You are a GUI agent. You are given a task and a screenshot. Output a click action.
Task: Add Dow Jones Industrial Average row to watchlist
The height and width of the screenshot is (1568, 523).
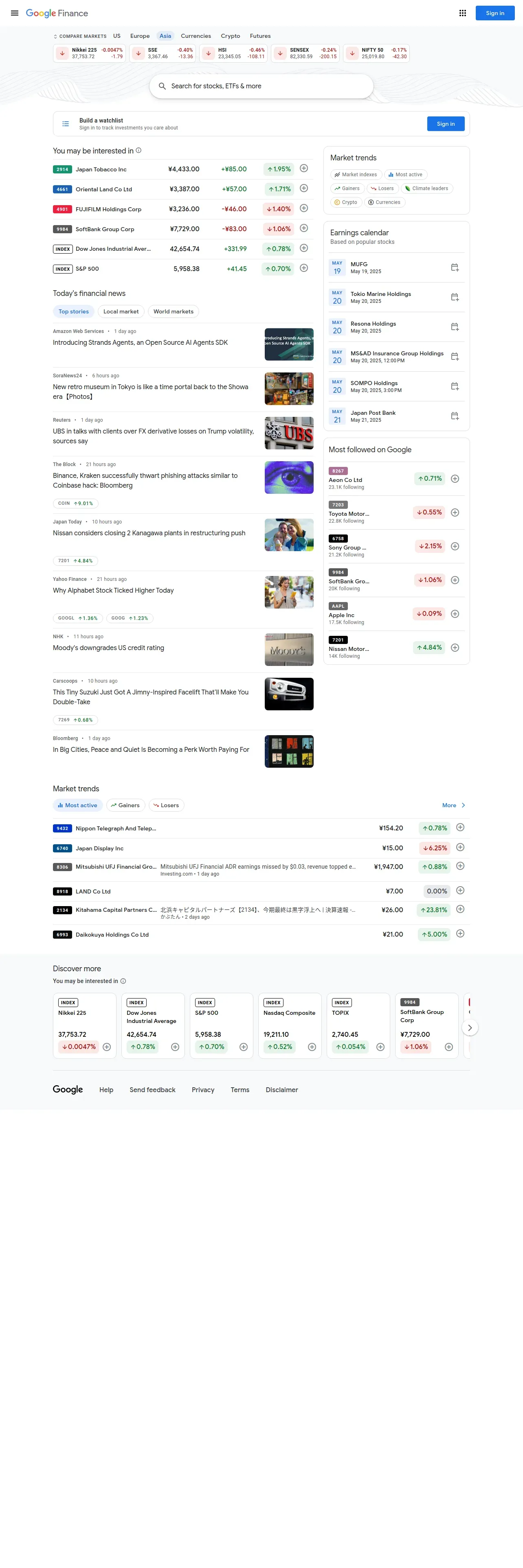point(304,248)
